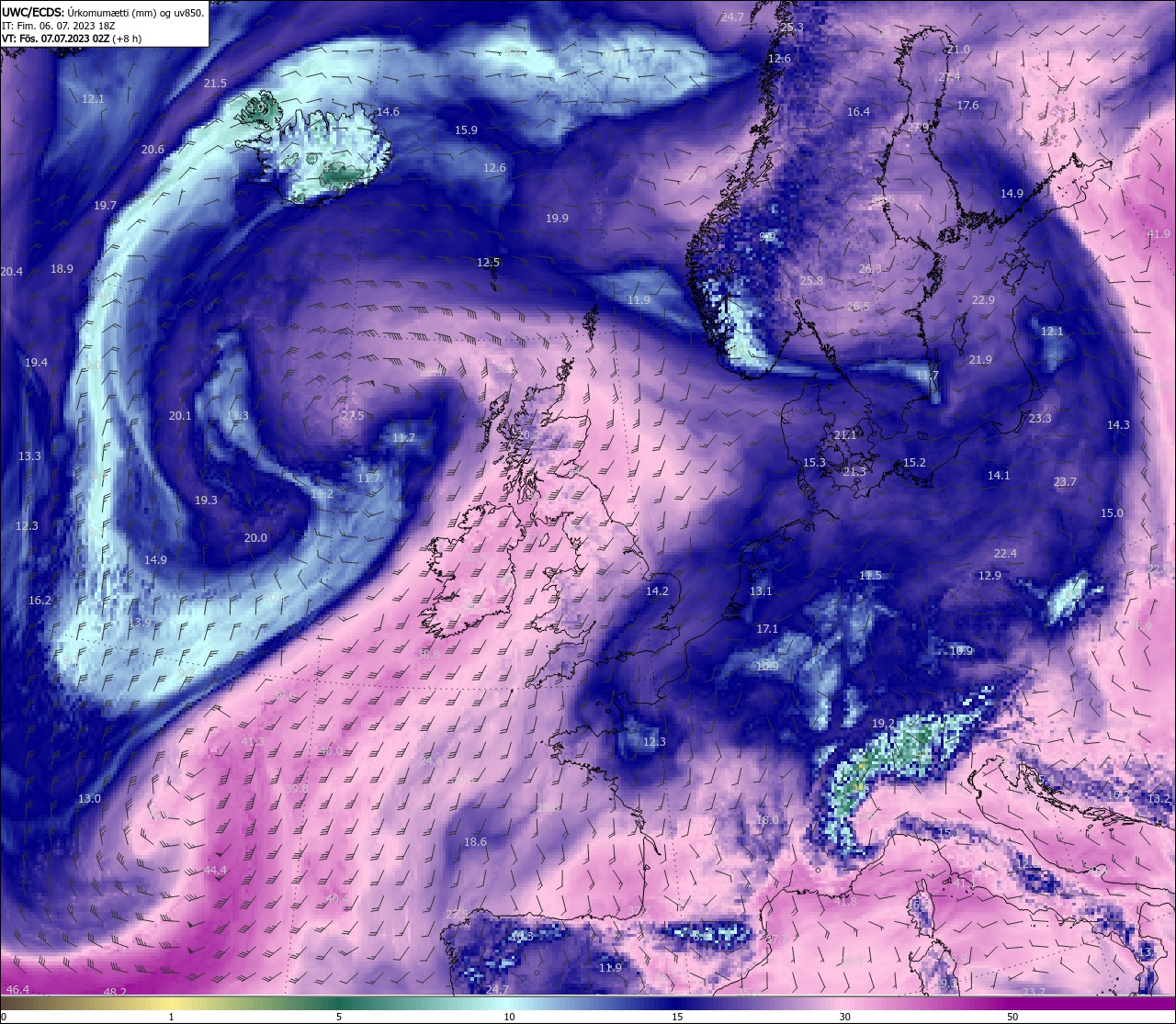1176x1024 pixels.
Task: Click the 16.2 map value
Action: (x=40, y=601)
